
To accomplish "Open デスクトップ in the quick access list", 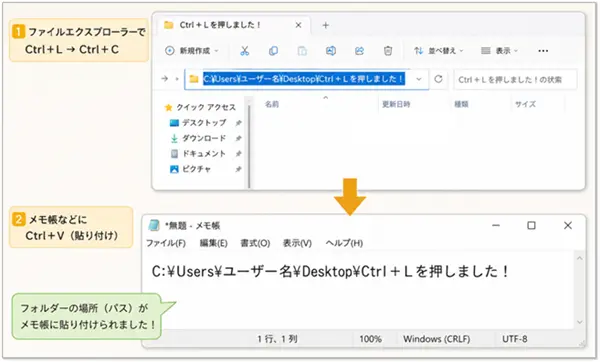I will (x=204, y=123).
